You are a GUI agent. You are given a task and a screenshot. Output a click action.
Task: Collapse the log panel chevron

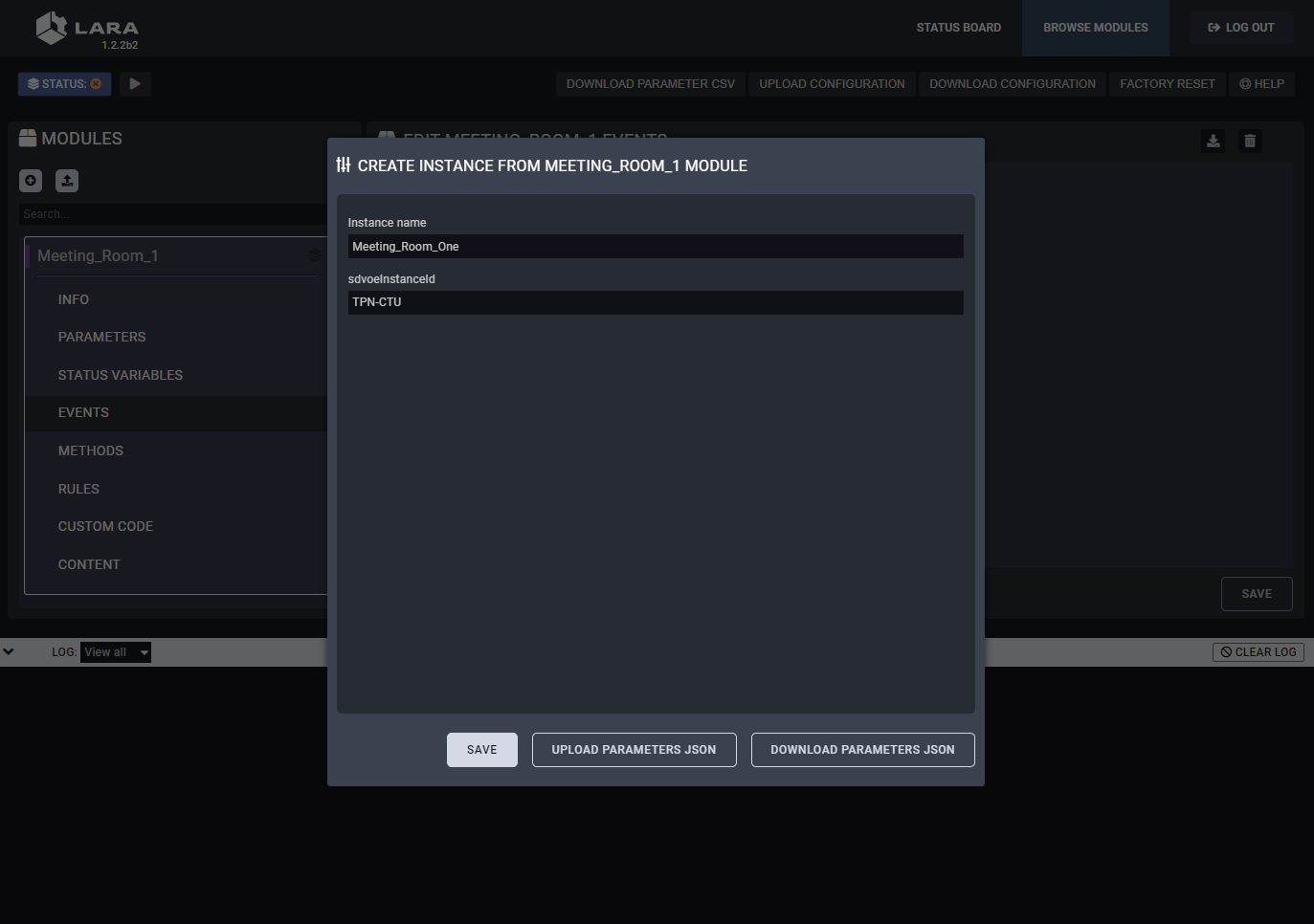(x=9, y=652)
